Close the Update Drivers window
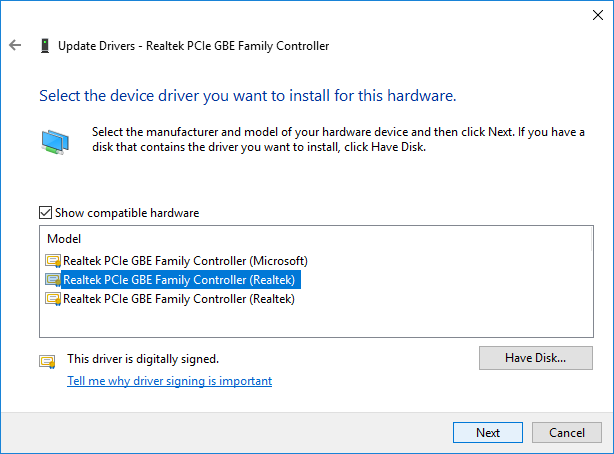 tap(590, 15)
